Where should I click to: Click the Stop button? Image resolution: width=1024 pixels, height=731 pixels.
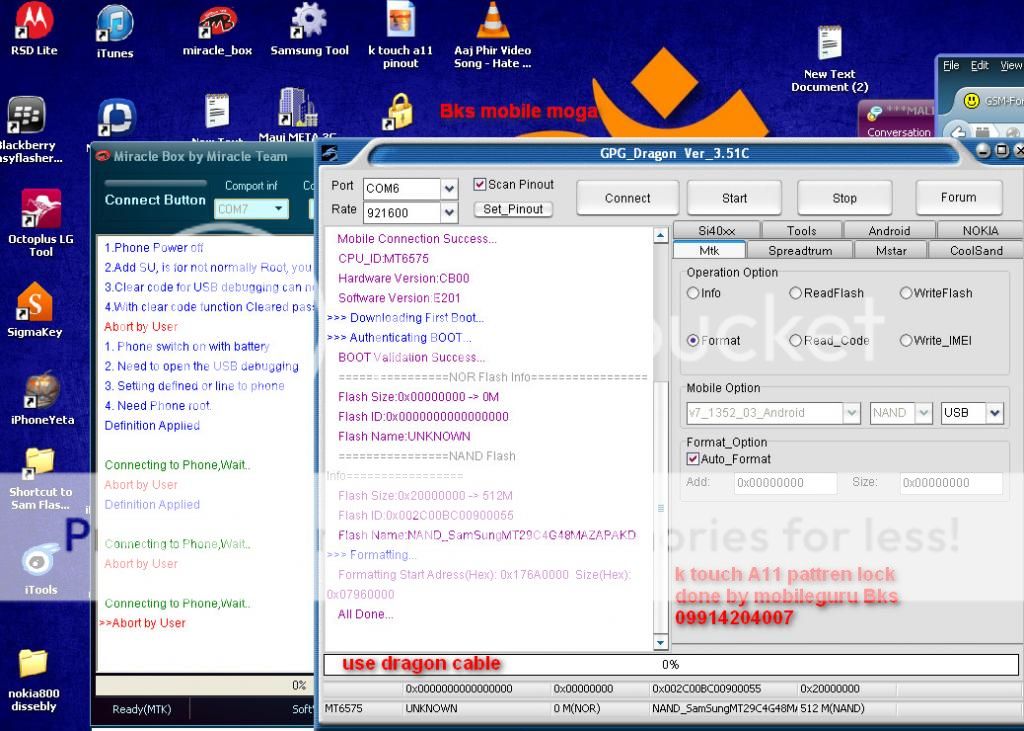coord(844,198)
